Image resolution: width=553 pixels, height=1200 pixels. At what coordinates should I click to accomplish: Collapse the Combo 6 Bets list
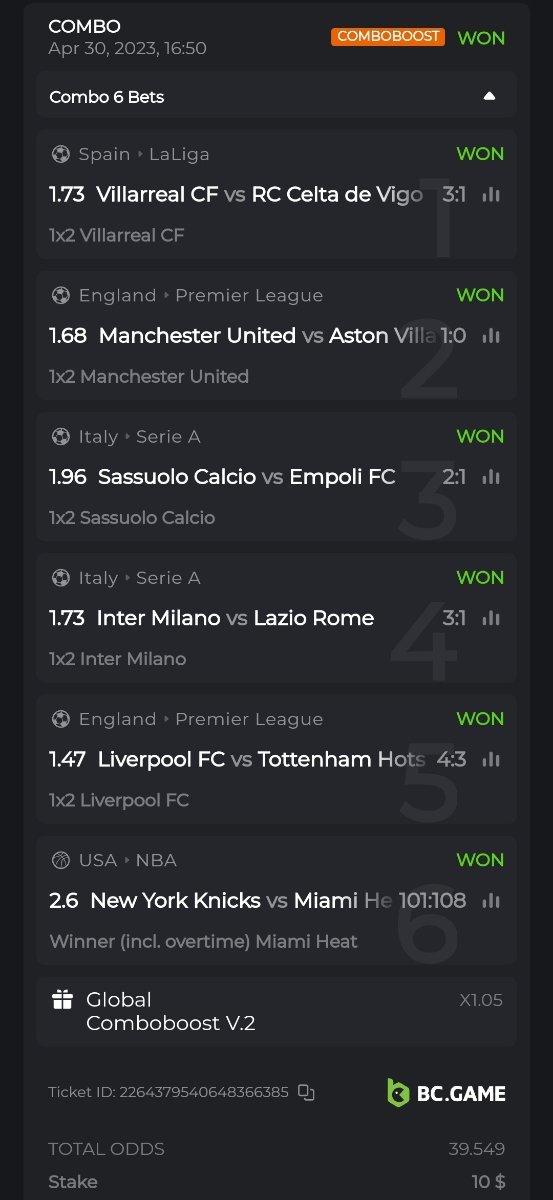click(489, 96)
